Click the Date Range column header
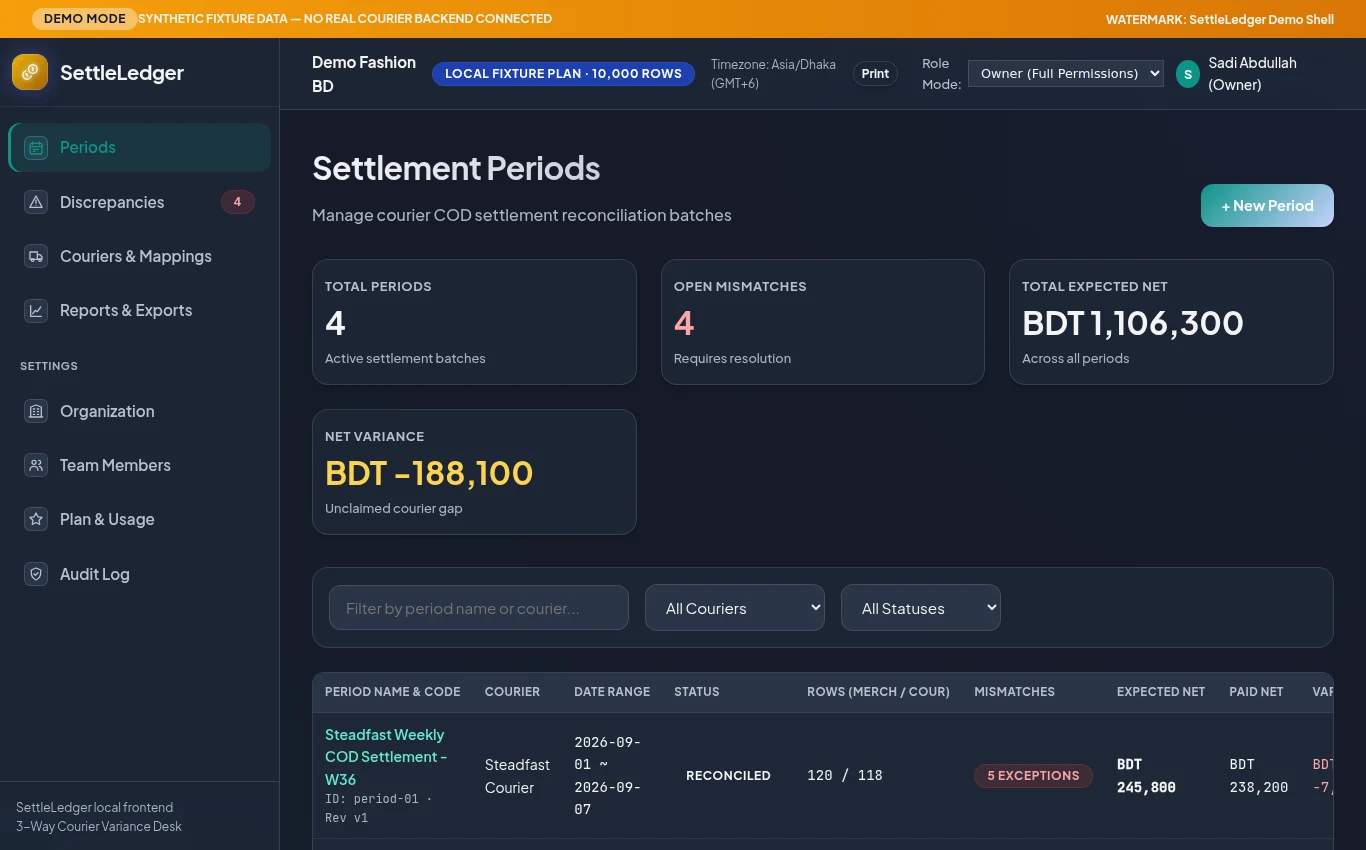1366x850 pixels. tap(612, 692)
